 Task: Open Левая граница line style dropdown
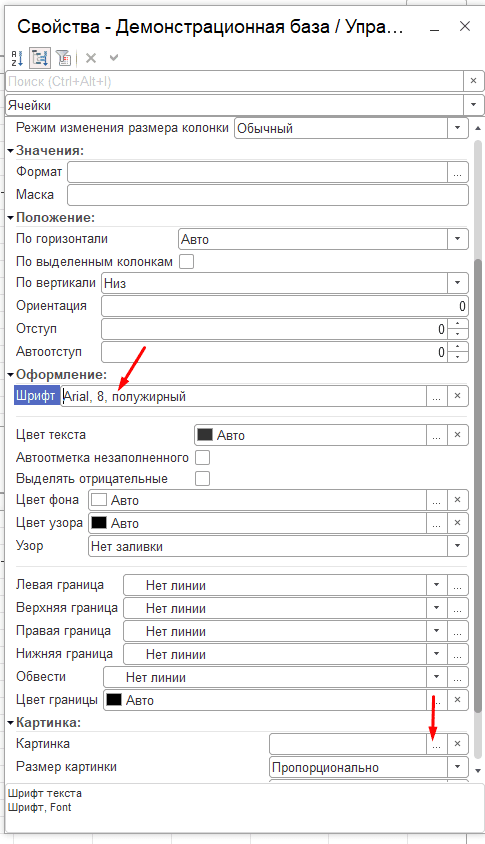pos(437,585)
